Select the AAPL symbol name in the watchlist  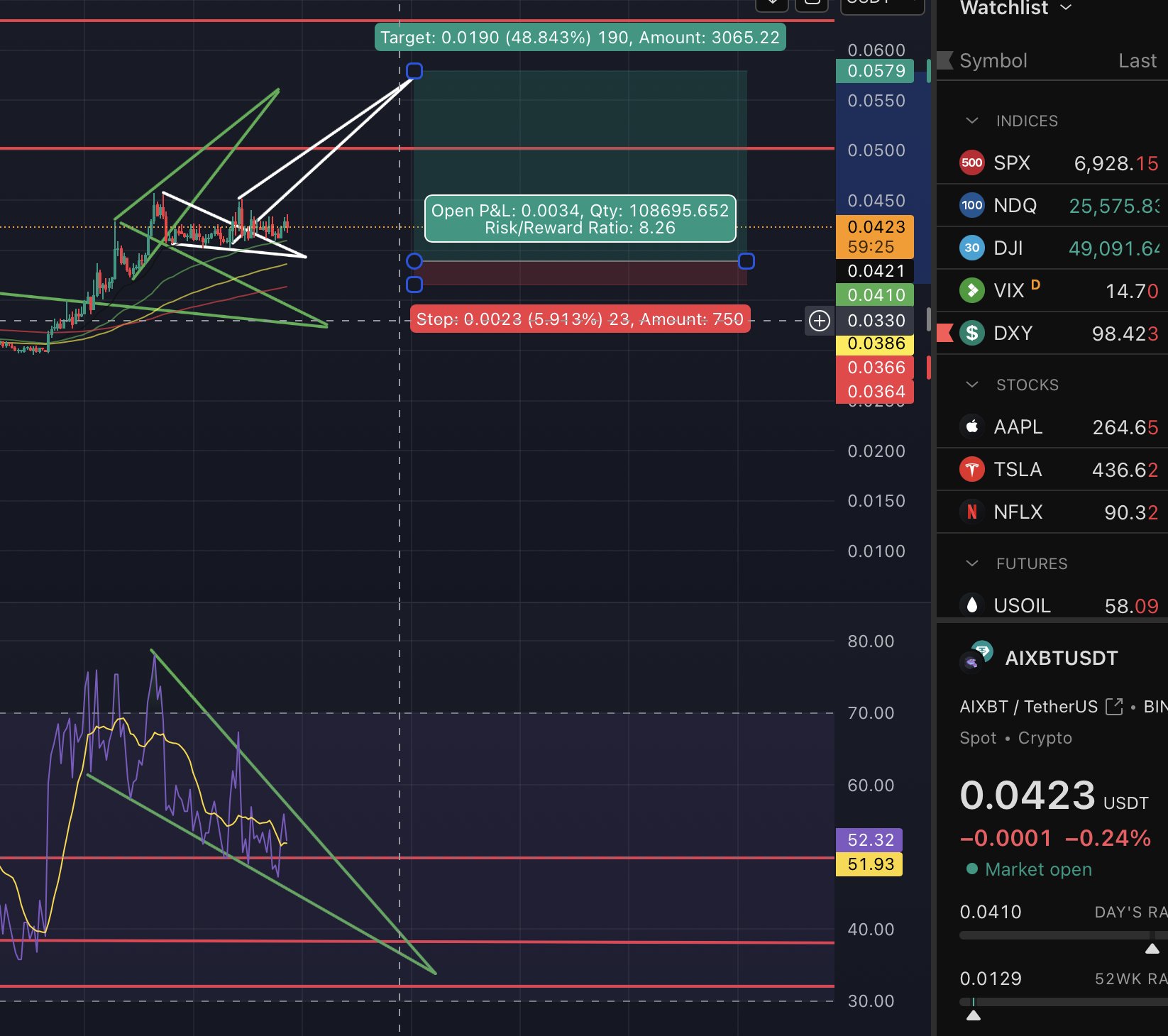pyautogui.click(x=1018, y=427)
